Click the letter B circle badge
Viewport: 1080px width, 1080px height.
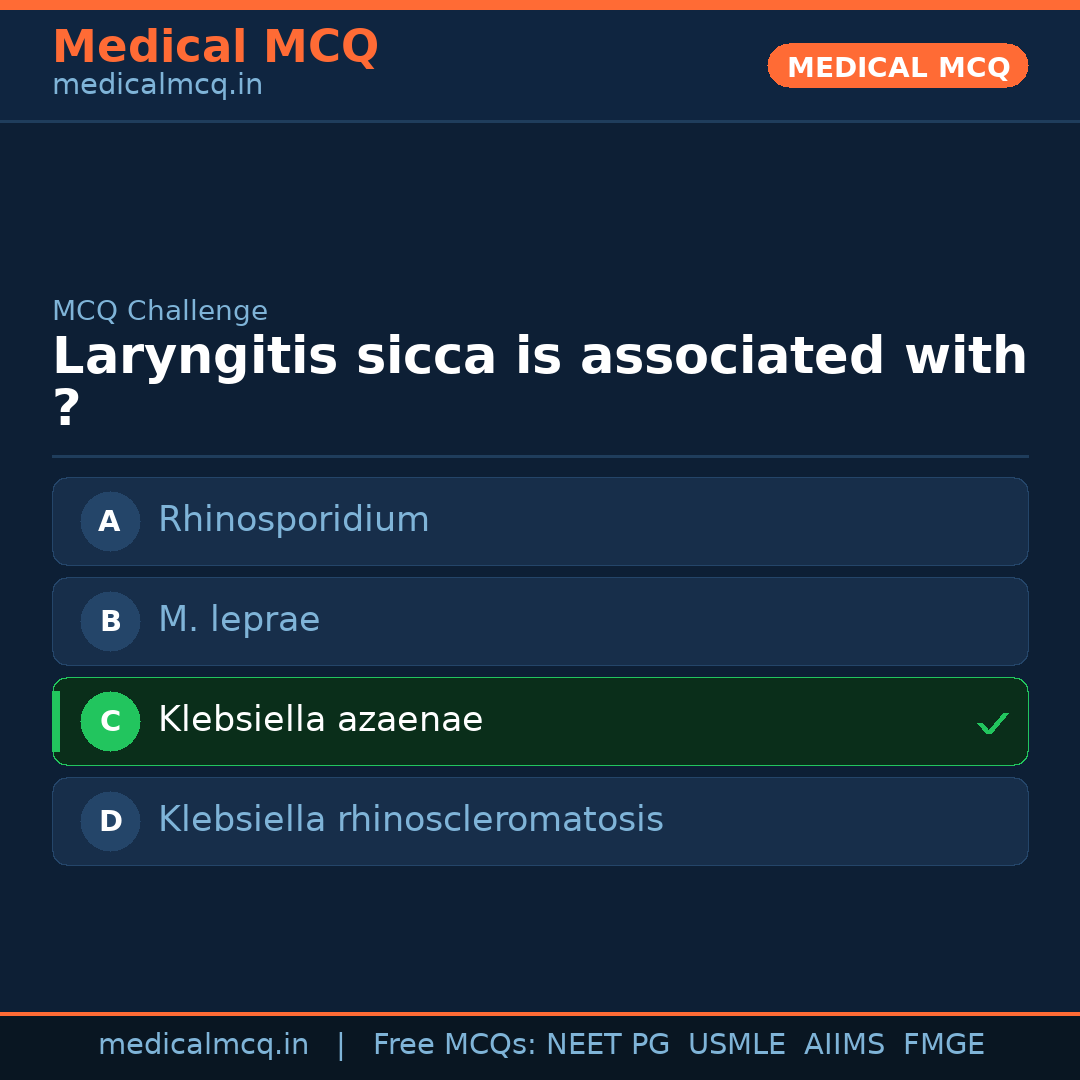110,621
